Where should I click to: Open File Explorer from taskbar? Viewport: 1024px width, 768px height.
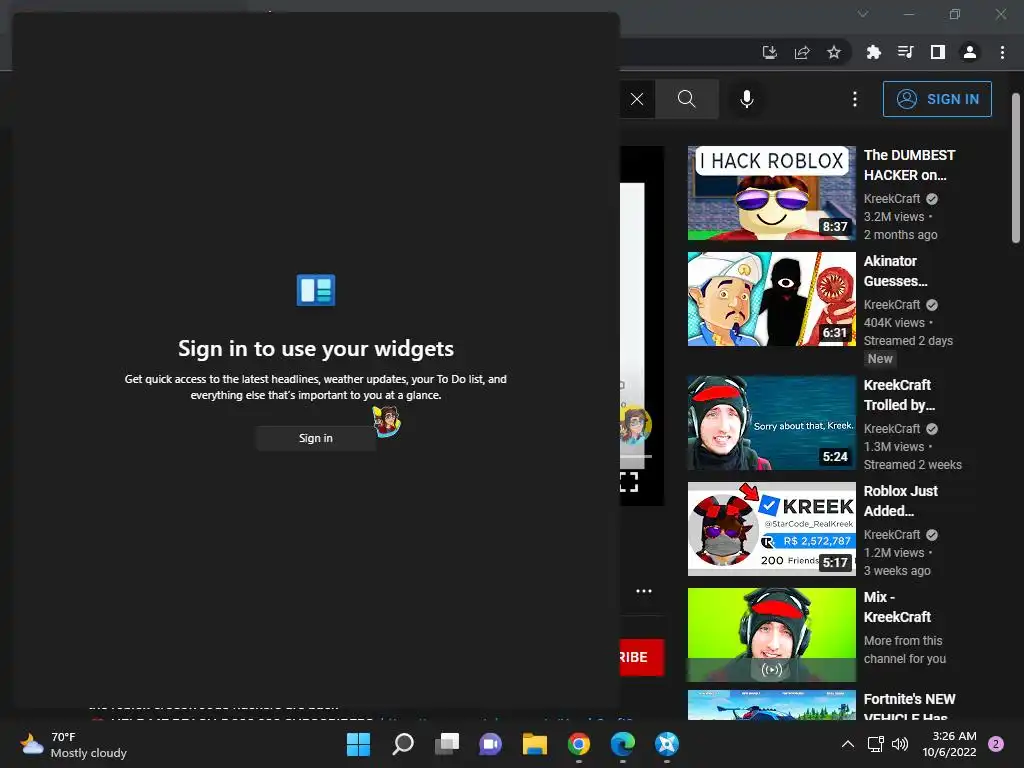534,744
